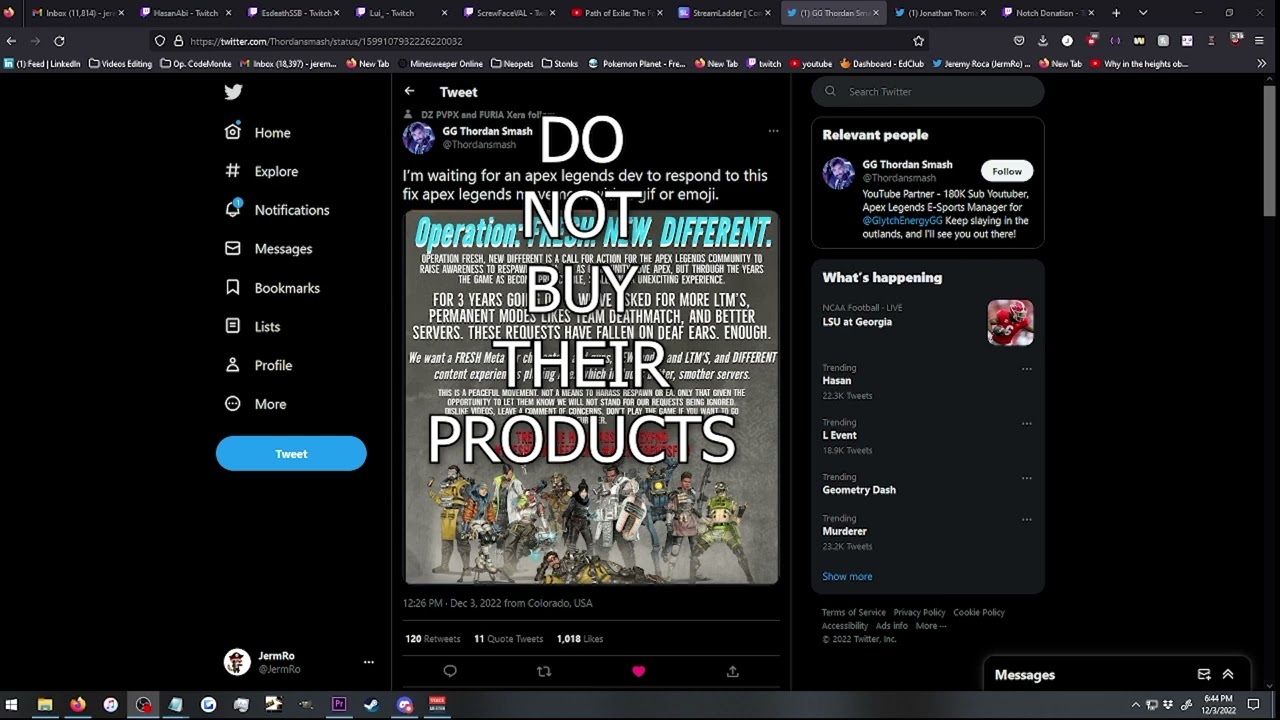Image resolution: width=1280 pixels, height=720 pixels.
Task: Open the 1,018 Likes list
Action: tap(580, 639)
